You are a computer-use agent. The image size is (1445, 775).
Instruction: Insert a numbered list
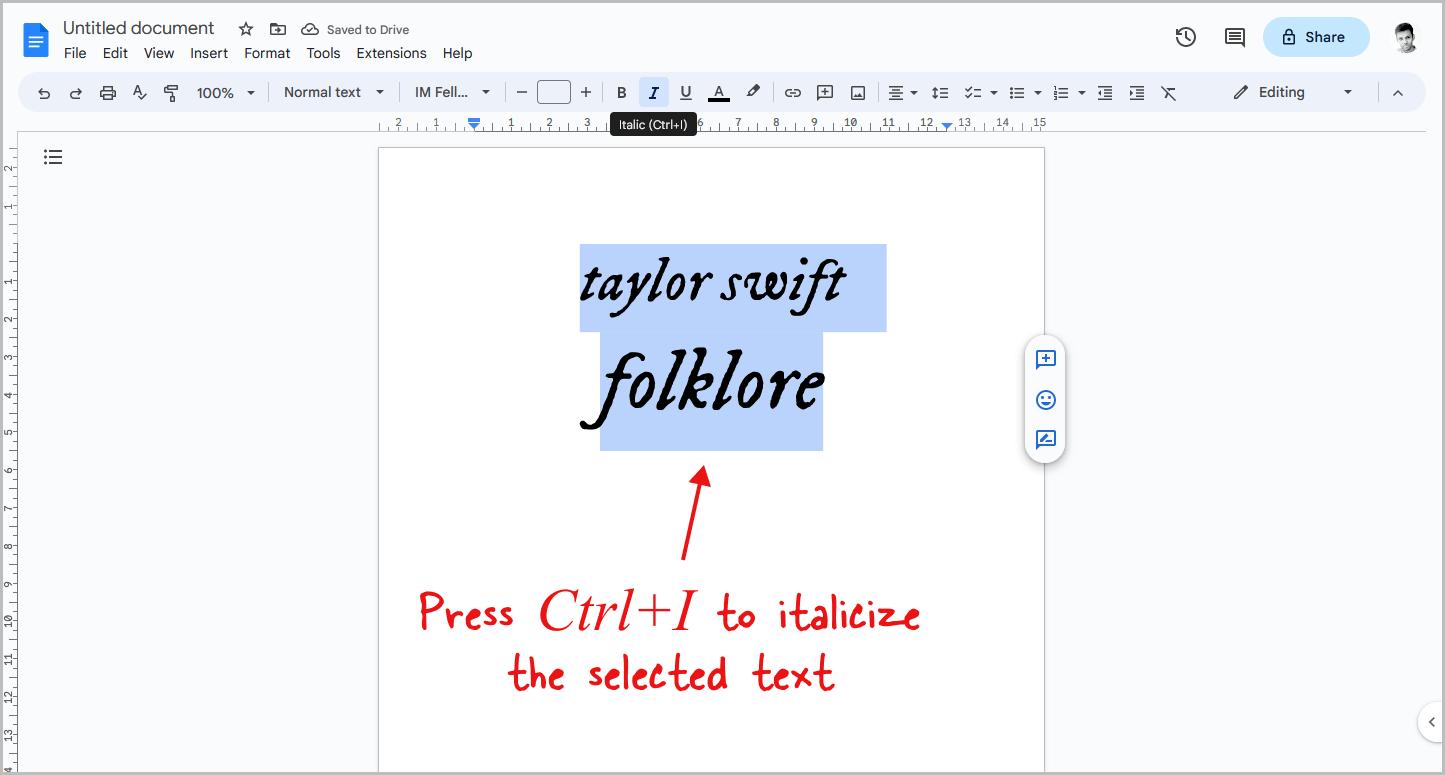1061,93
